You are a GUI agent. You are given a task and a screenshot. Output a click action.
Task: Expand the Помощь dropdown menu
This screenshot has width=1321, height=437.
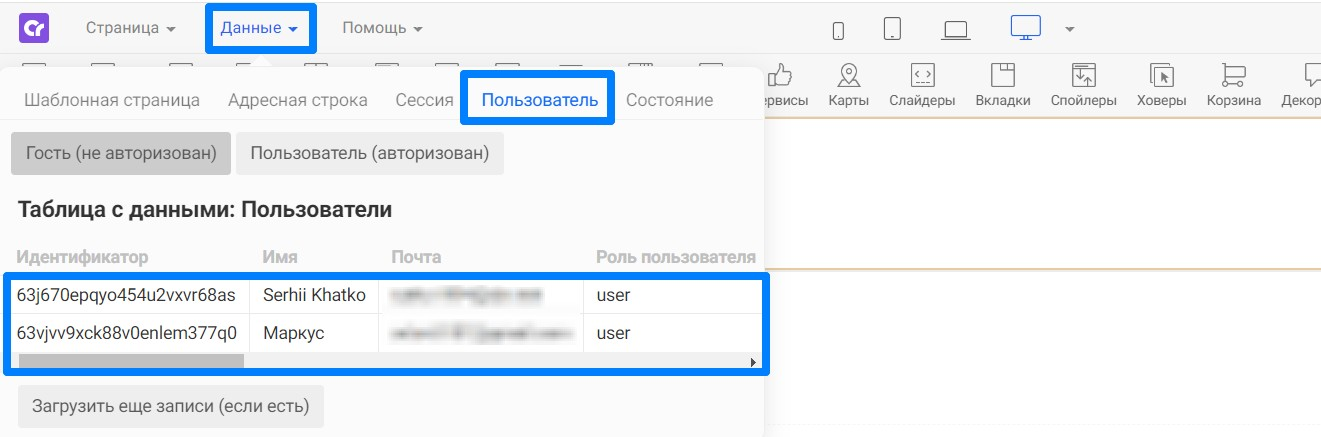point(382,28)
